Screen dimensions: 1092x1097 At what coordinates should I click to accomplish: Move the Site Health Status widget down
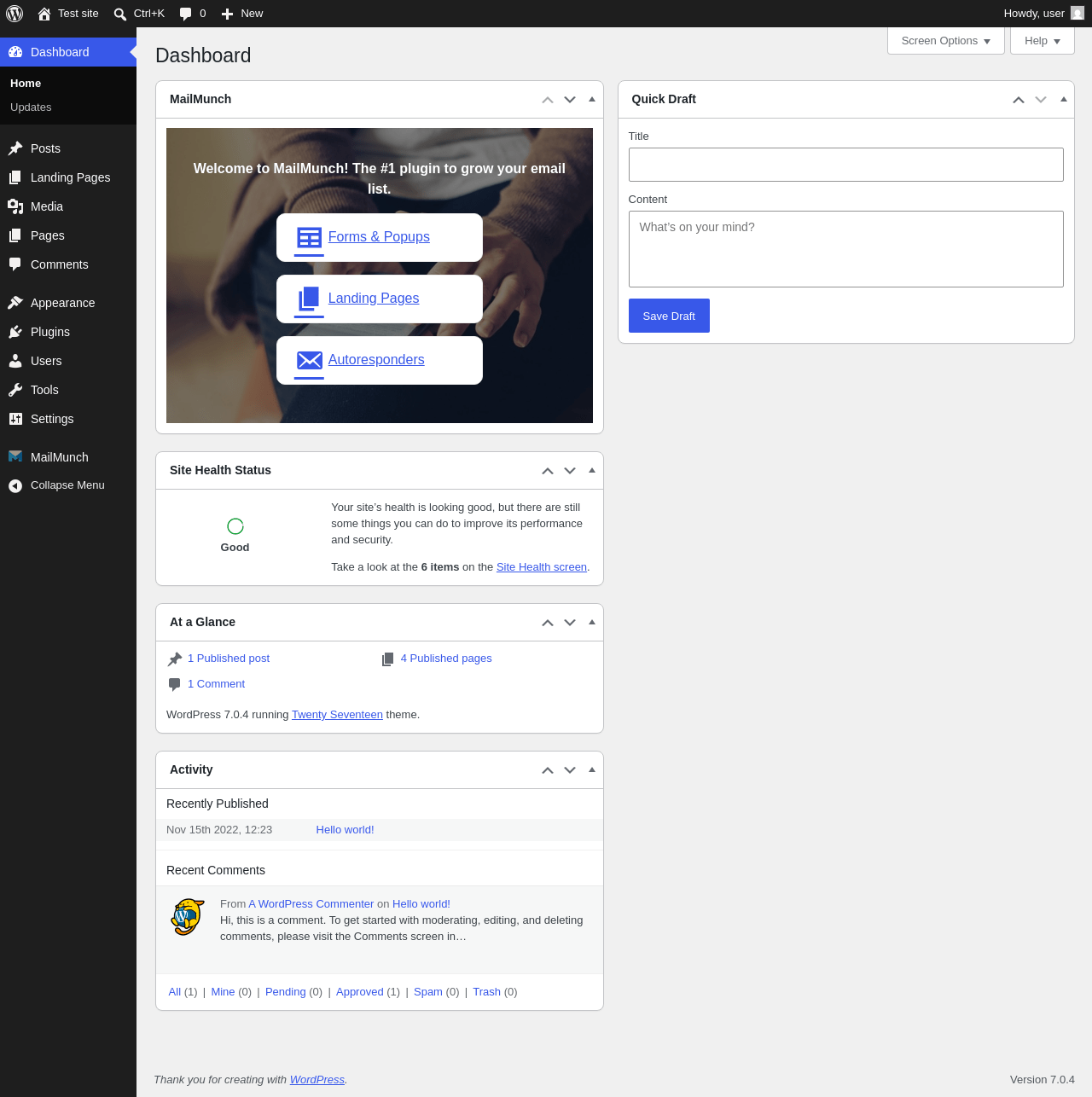570,471
